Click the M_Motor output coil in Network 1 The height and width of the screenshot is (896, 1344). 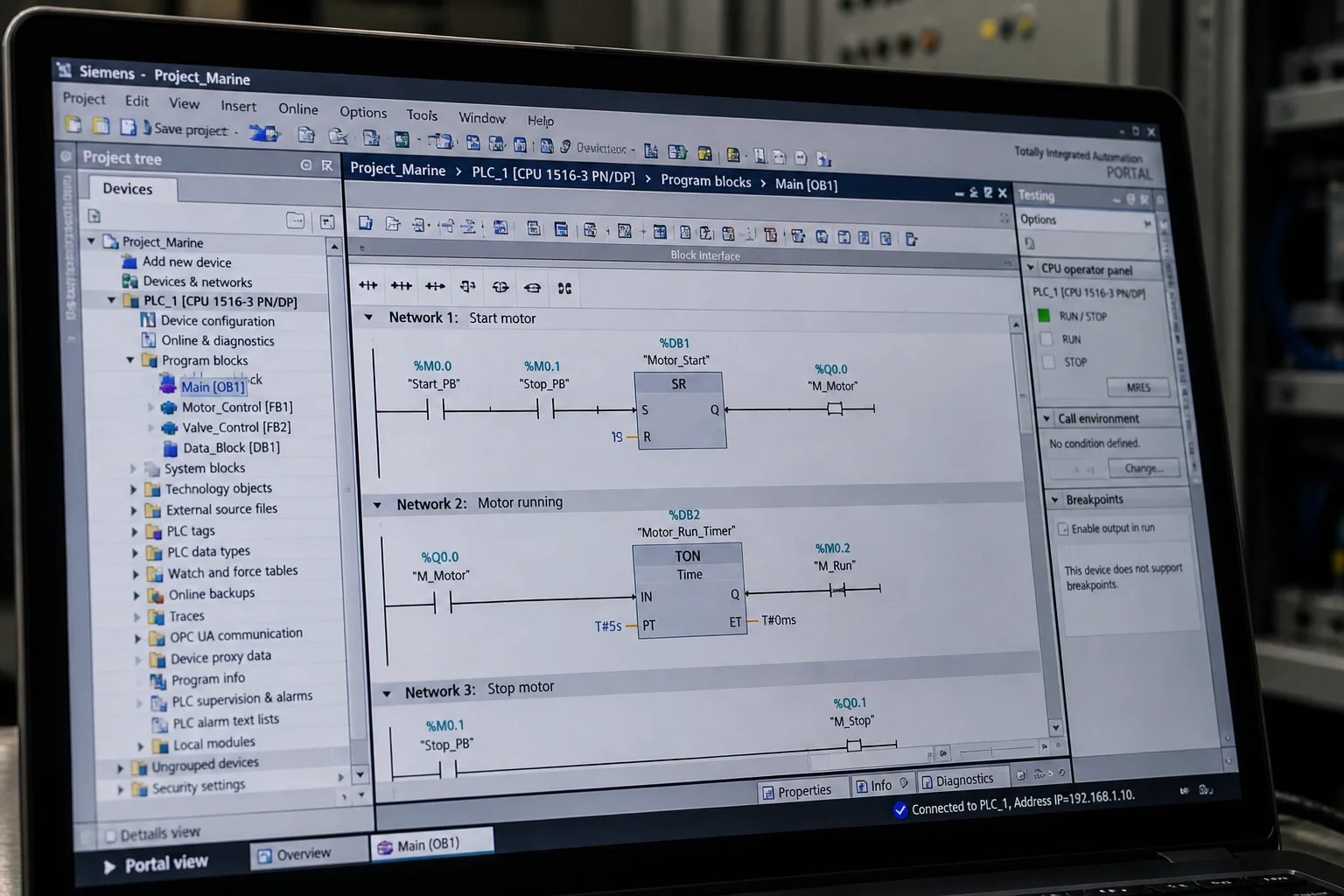coord(835,409)
